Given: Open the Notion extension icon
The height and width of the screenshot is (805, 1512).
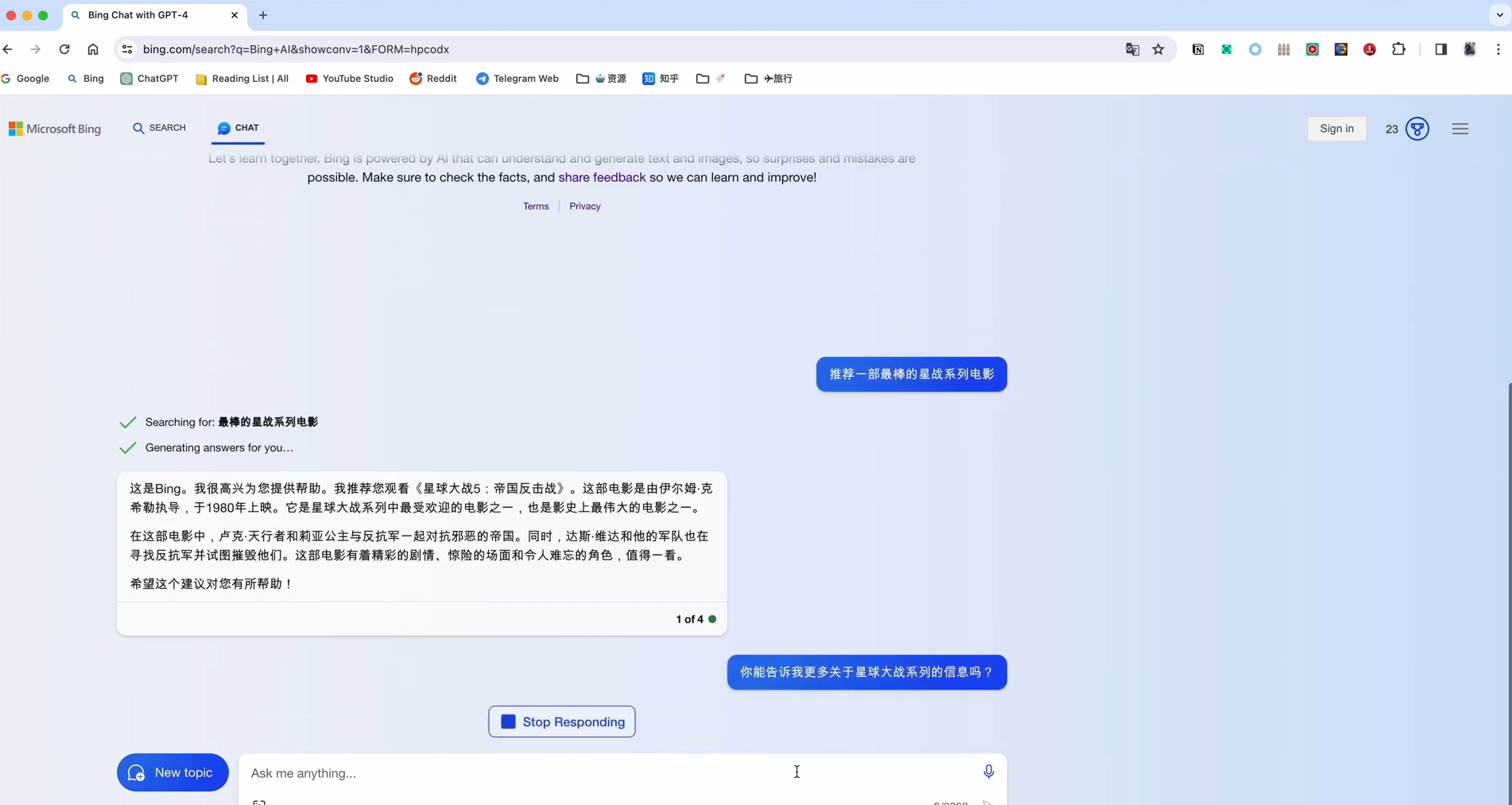Looking at the screenshot, I should (x=1198, y=49).
